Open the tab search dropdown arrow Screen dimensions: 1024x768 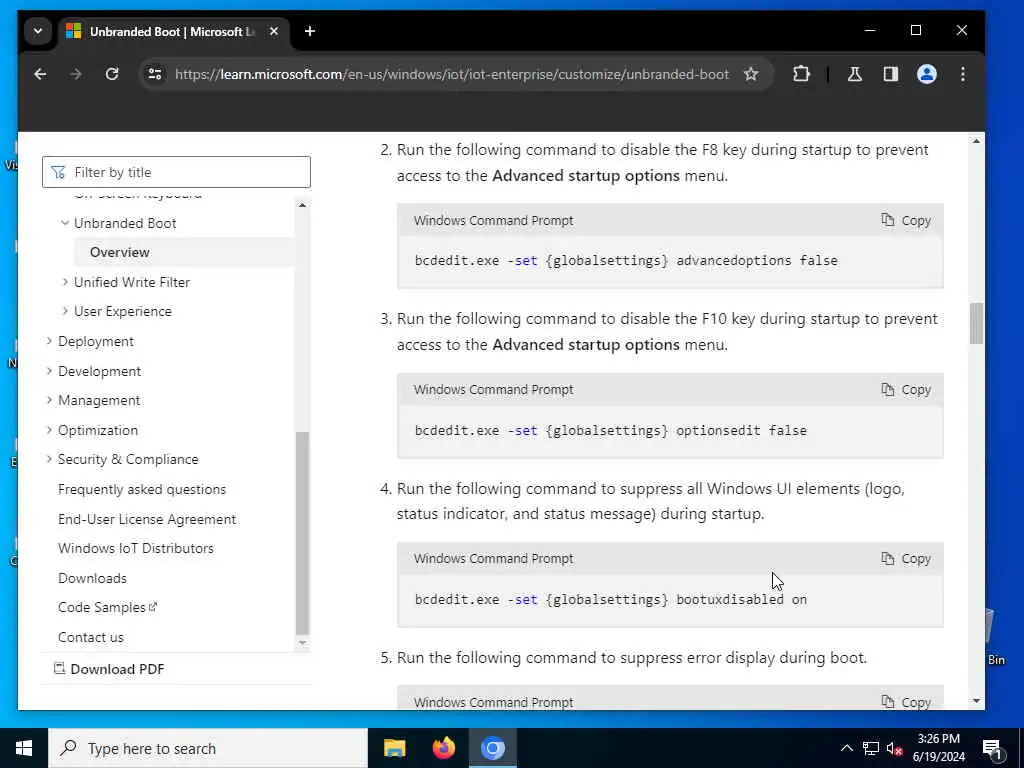pos(38,31)
